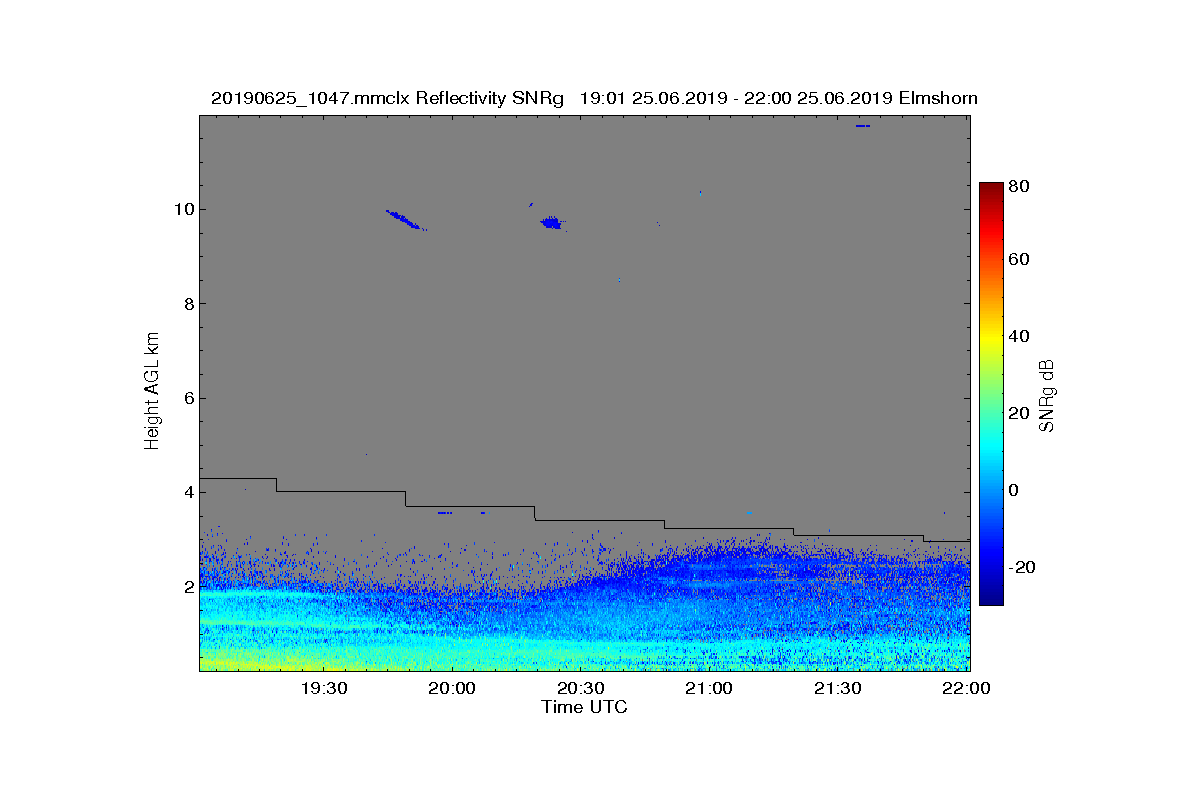The height and width of the screenshot is (800, 1200).
Task: Click the dark red top of the color bar
Action: (991, 188)
